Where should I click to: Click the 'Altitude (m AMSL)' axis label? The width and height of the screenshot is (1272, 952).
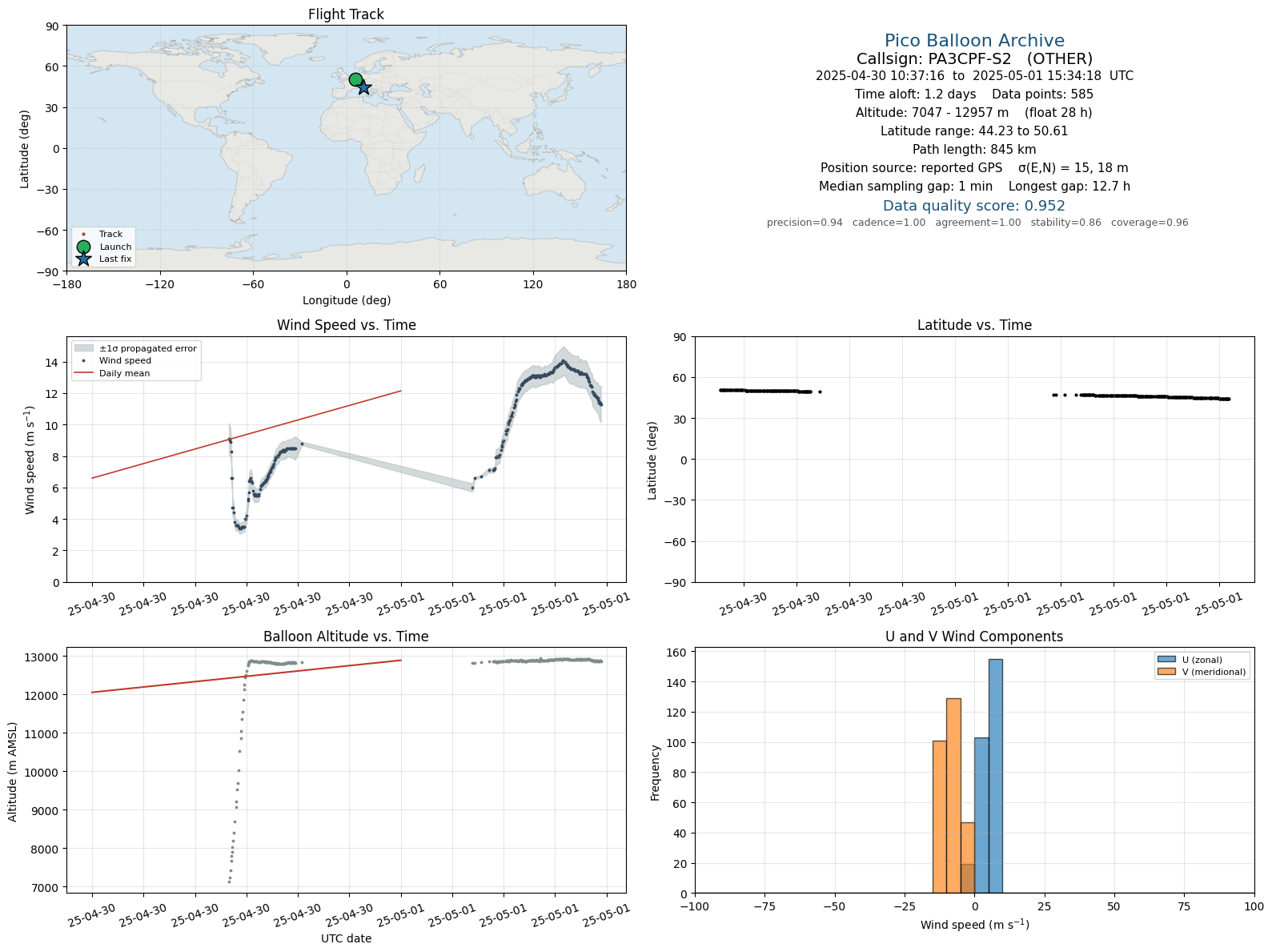tap(13, 772)
